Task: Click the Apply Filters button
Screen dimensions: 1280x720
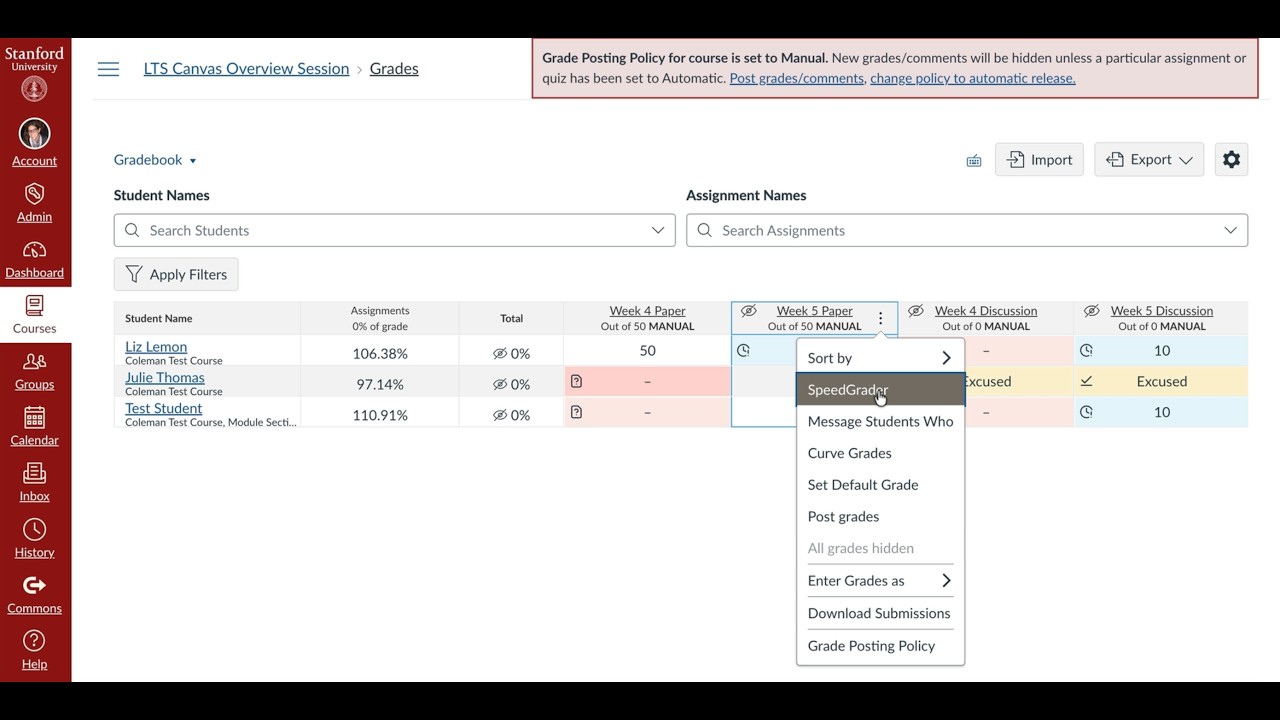Action: tap(176, 274)
